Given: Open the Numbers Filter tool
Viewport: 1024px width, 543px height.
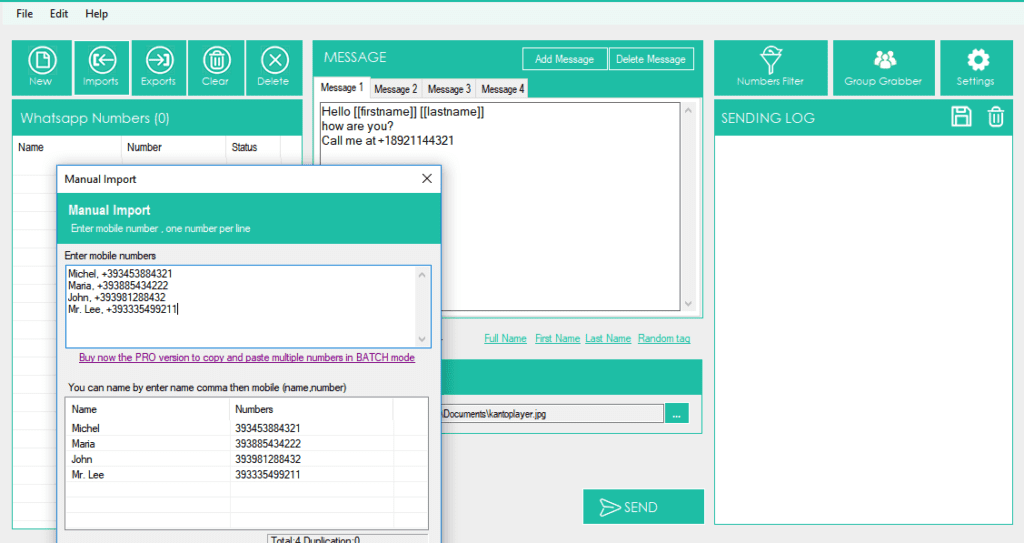Looking at the screenshot, I should 770,68.
